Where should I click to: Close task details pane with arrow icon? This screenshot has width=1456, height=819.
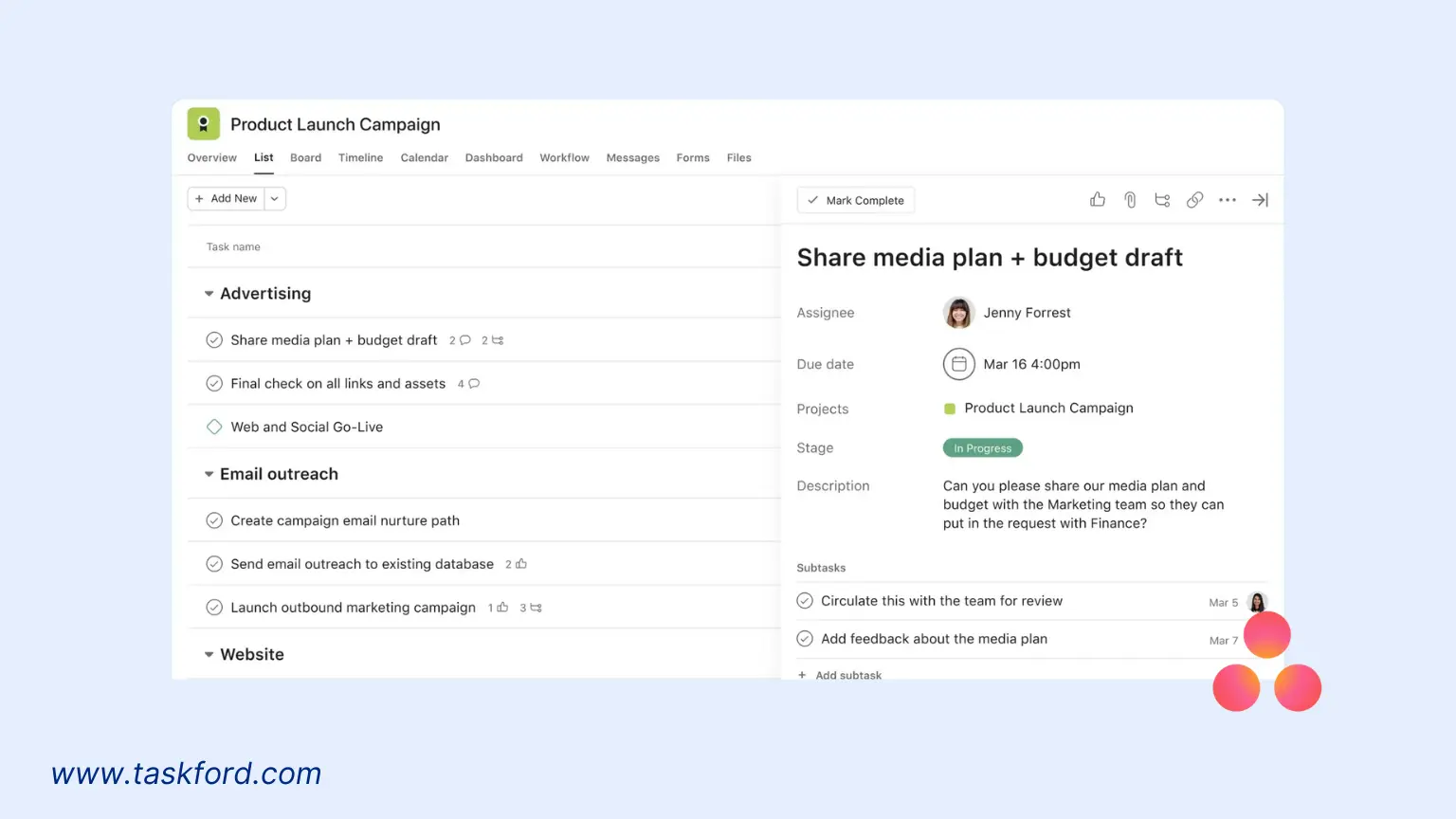pos(1260,200)
